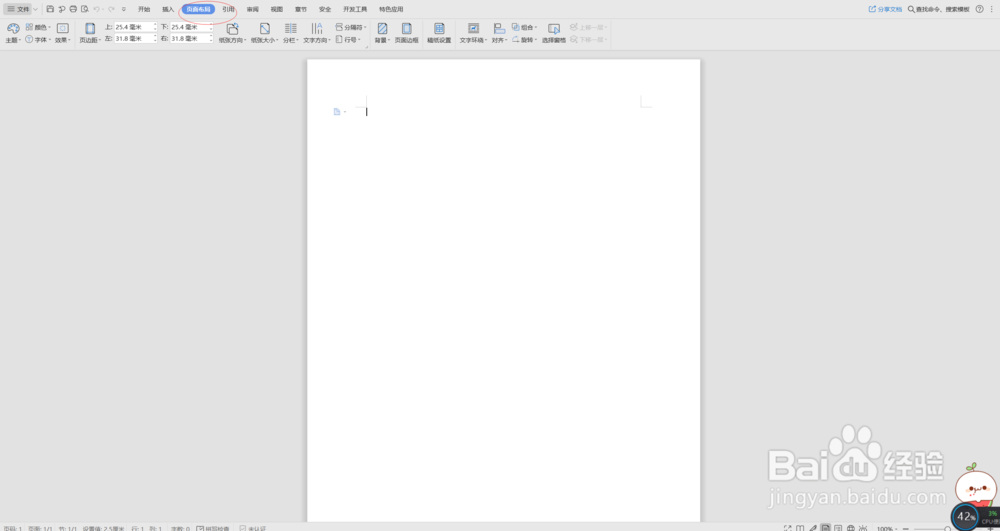Open the 组合 group dropdown

524,27
